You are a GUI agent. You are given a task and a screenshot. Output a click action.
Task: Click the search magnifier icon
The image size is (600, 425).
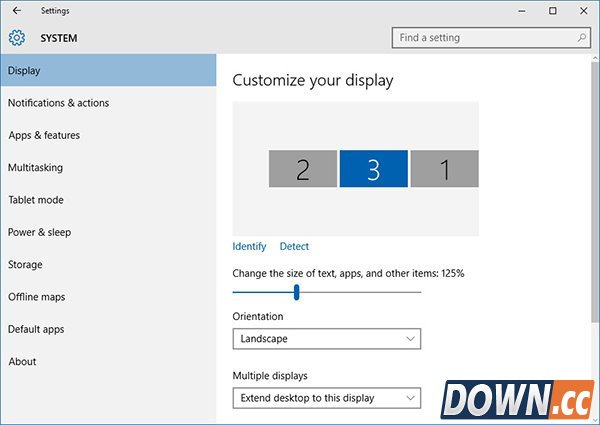click(582, 38)
